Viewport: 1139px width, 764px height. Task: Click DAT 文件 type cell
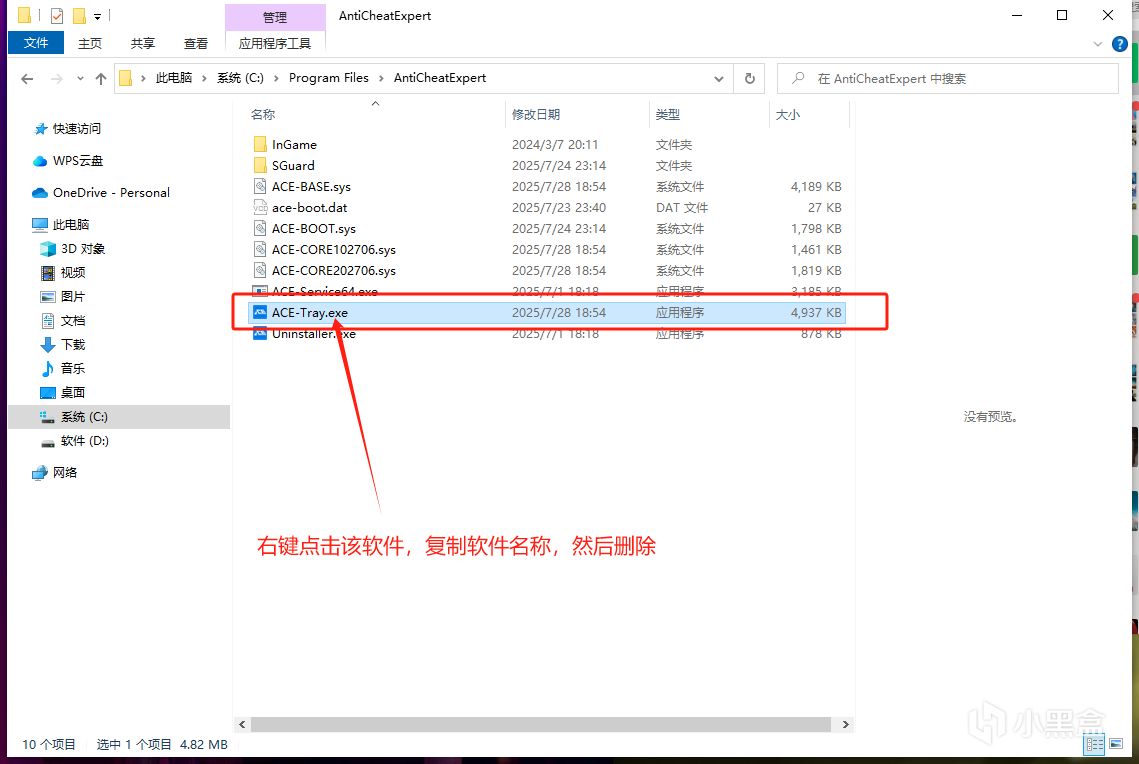[x=681, y=208]
